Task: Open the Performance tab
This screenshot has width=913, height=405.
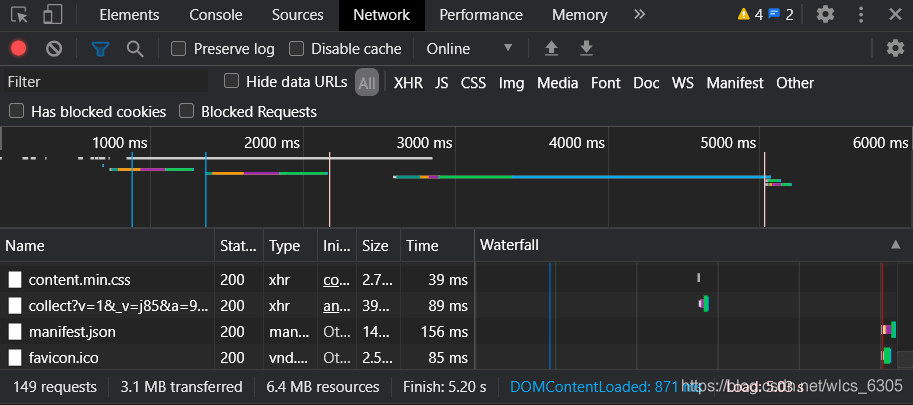Action: [x=481, y=15]
